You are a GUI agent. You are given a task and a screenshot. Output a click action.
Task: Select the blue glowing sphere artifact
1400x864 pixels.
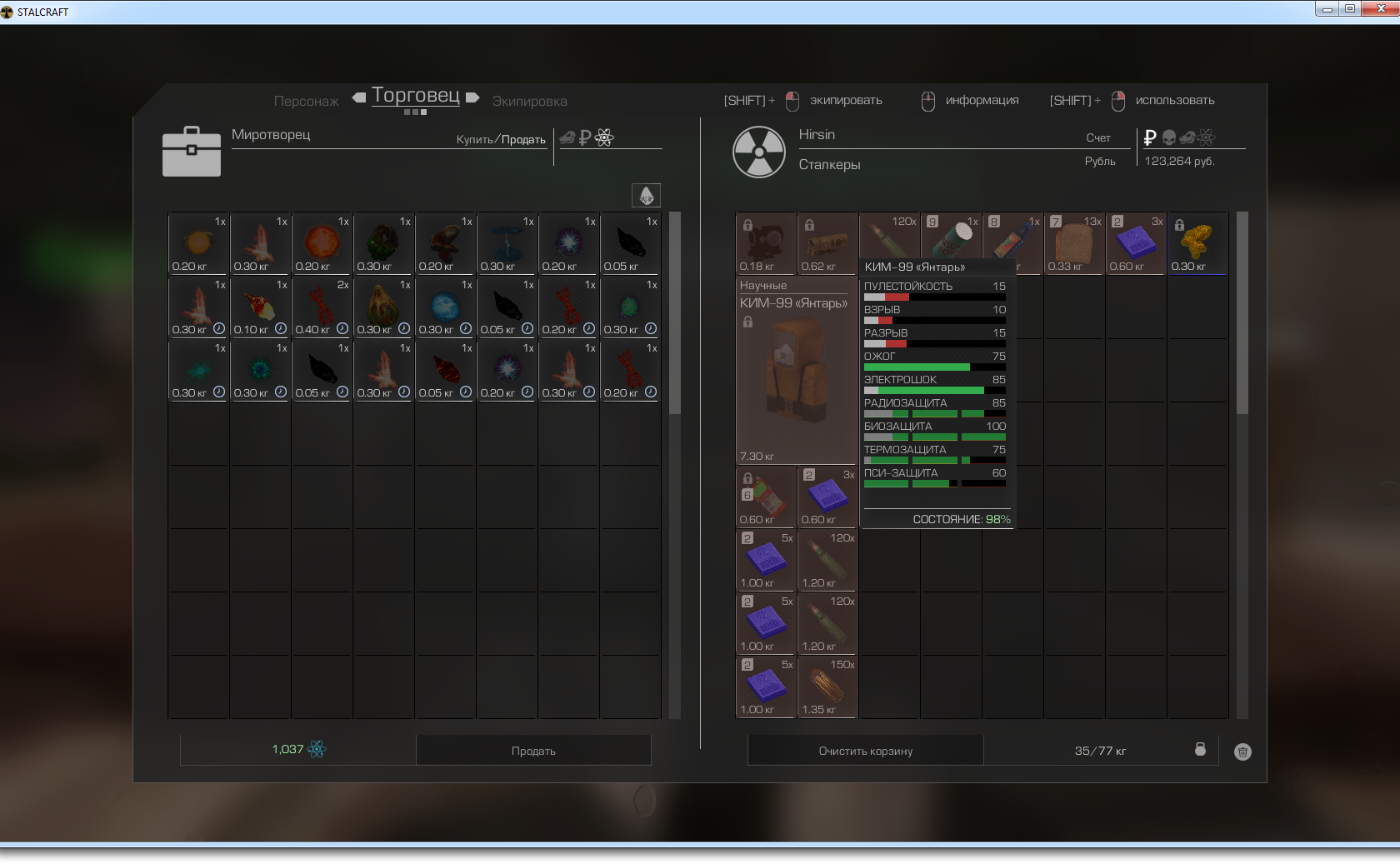pyautogui.click(x=445, y=307)
